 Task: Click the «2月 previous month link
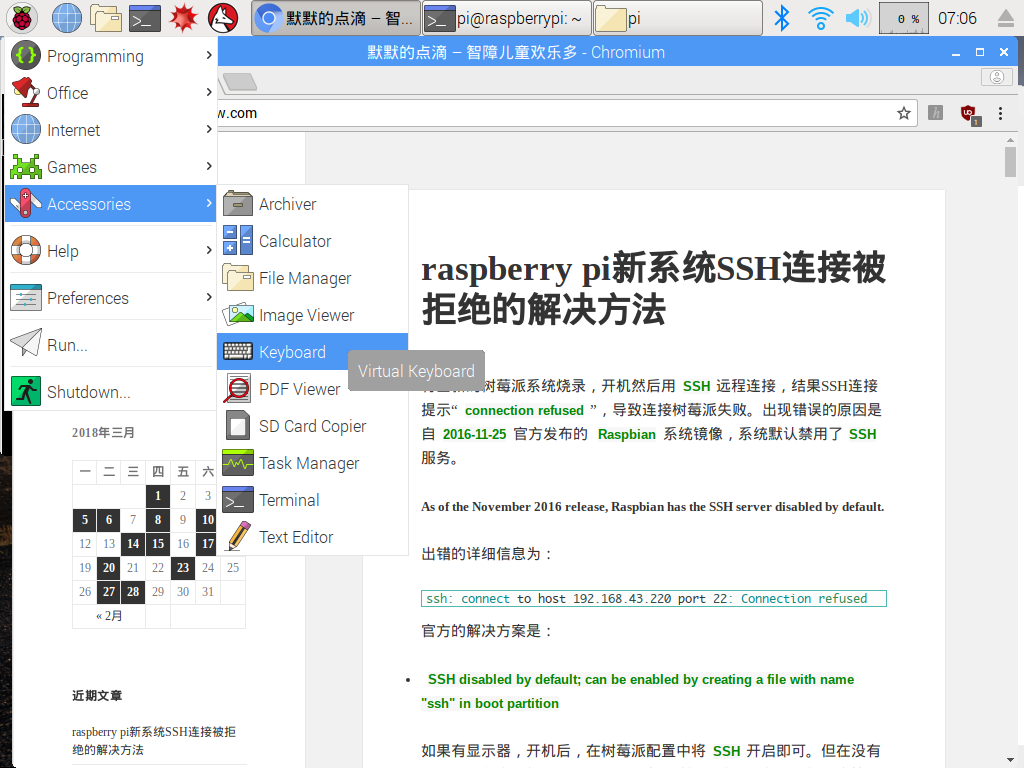(x=109, y=616)
